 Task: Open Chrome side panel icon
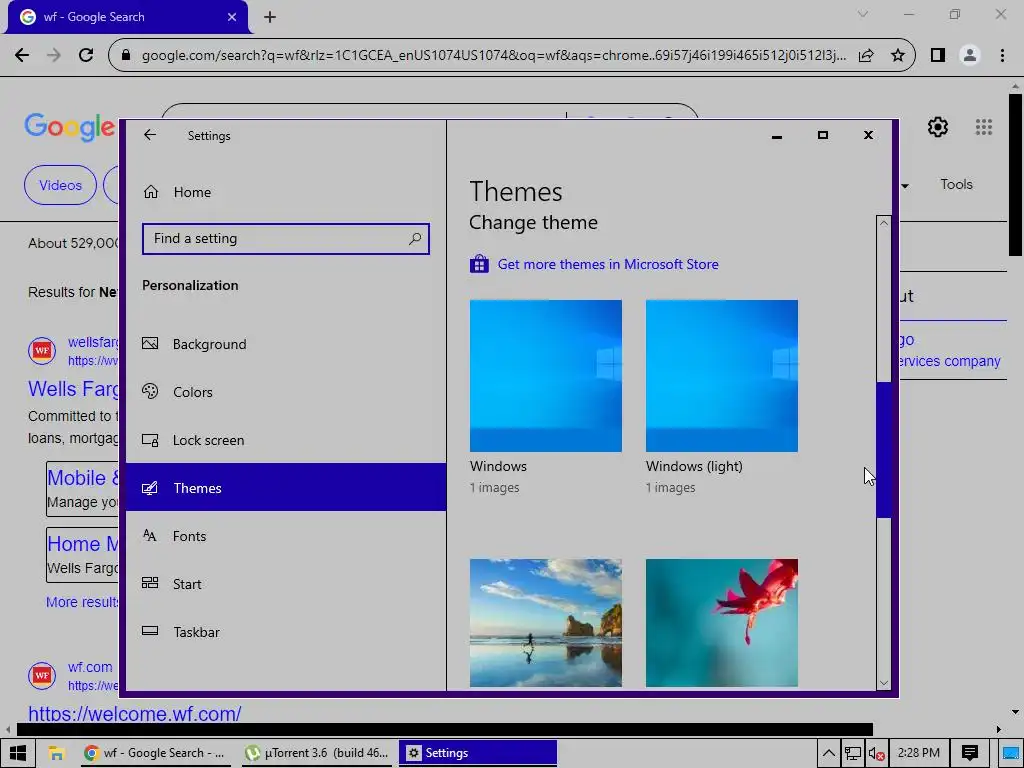pyautogui.click(x=938, y=56)
